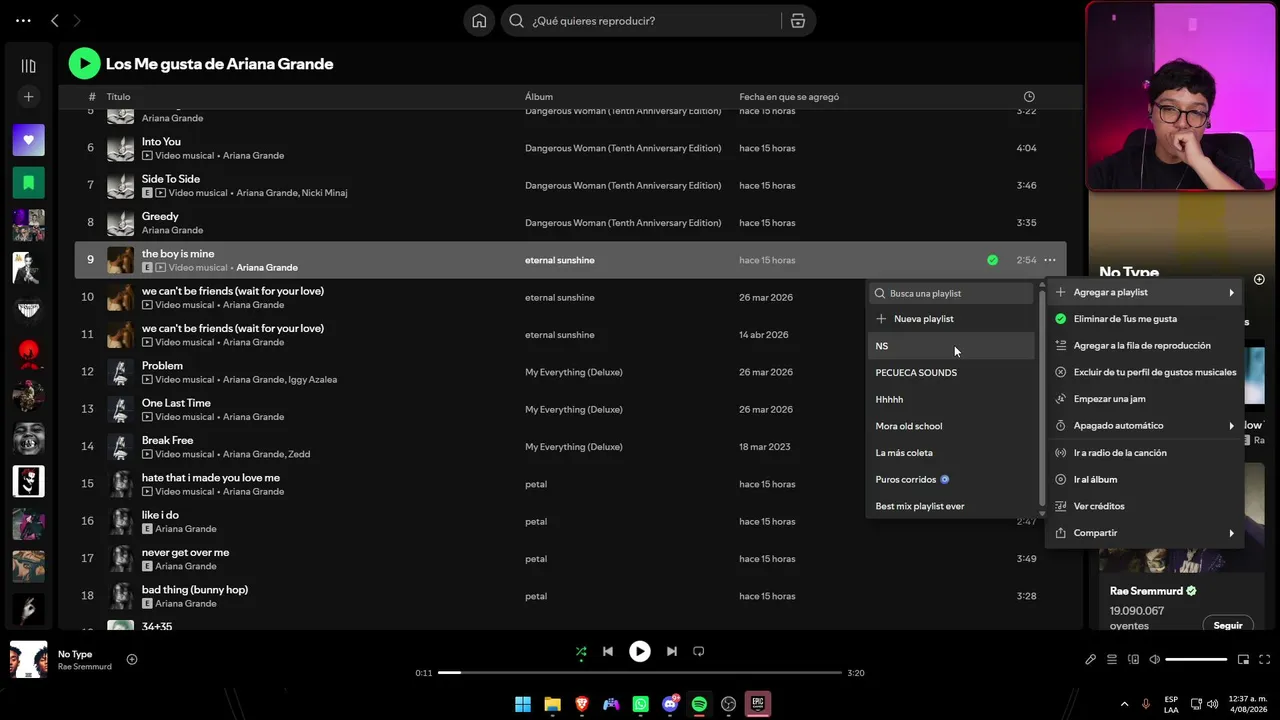Click the Busca una playlist search field
Screen dimensions: 1280x720
pos(951,293)
